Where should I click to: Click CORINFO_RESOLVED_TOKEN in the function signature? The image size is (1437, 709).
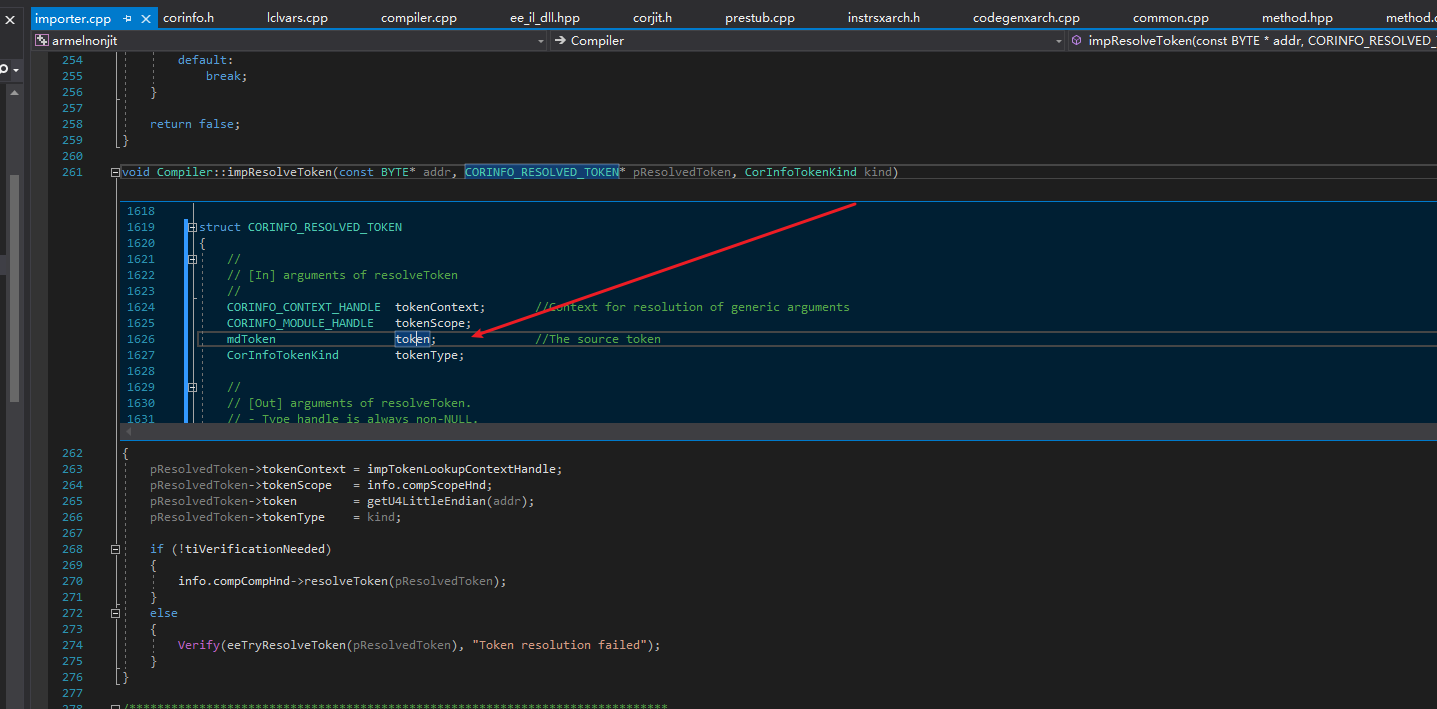541,172
